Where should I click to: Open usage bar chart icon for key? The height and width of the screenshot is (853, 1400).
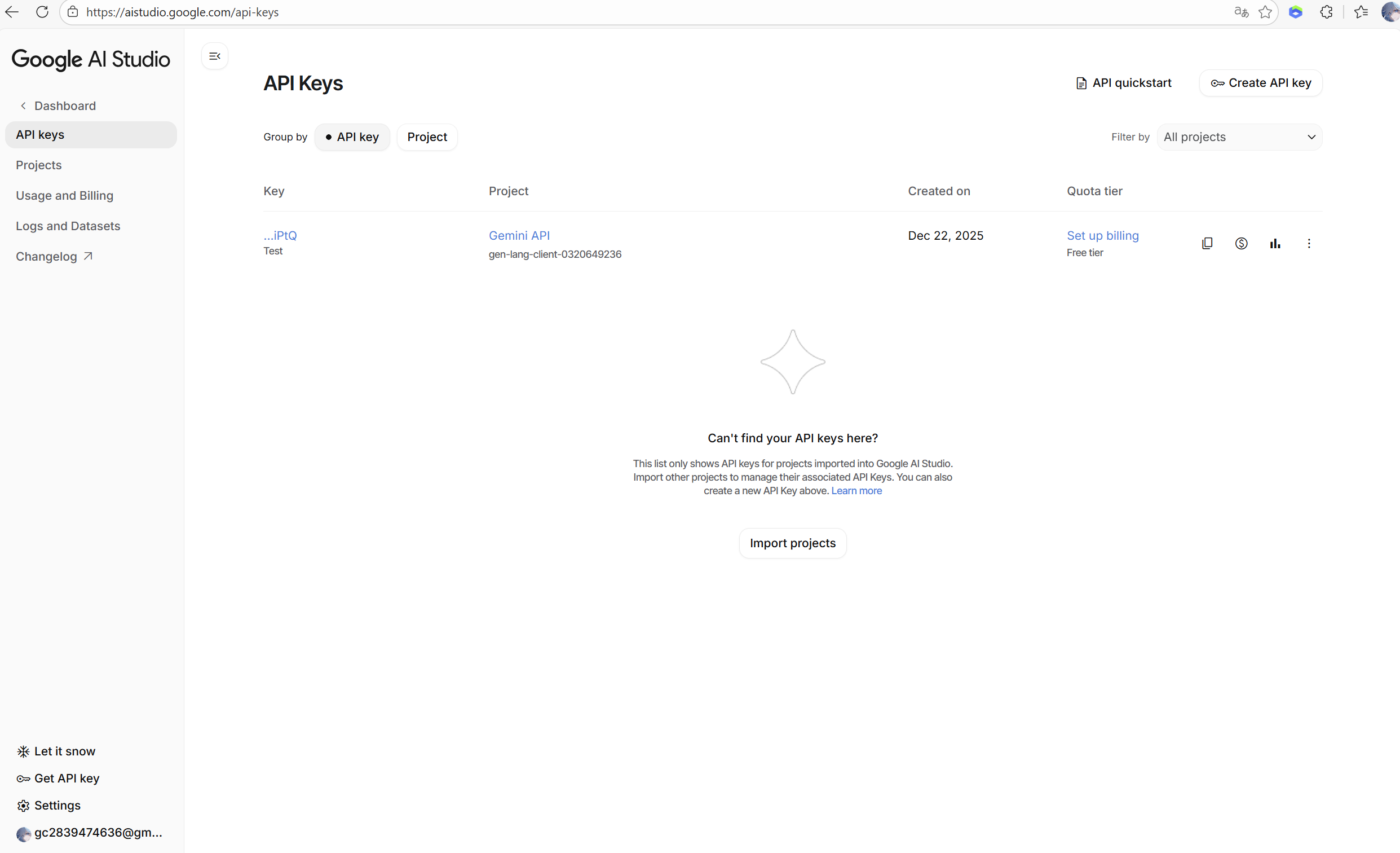pyautogui.click(x=1274, y=243)
